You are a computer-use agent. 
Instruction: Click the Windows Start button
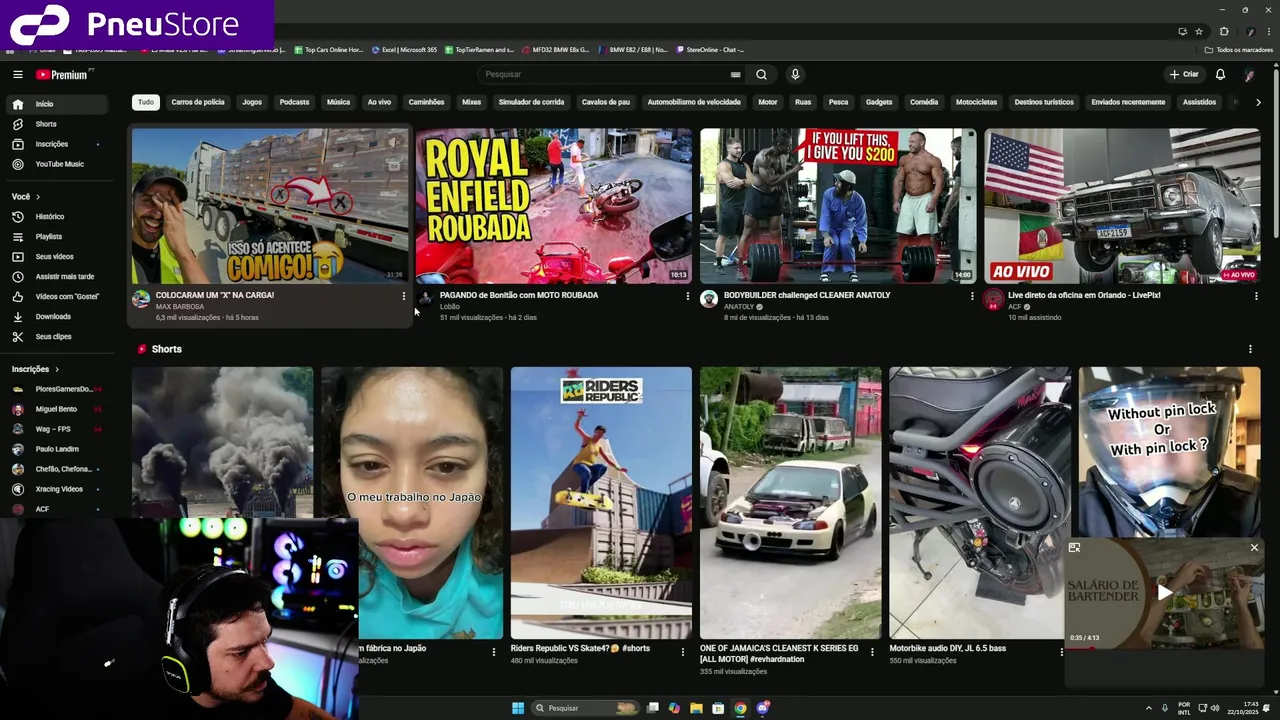pos(518,708)
